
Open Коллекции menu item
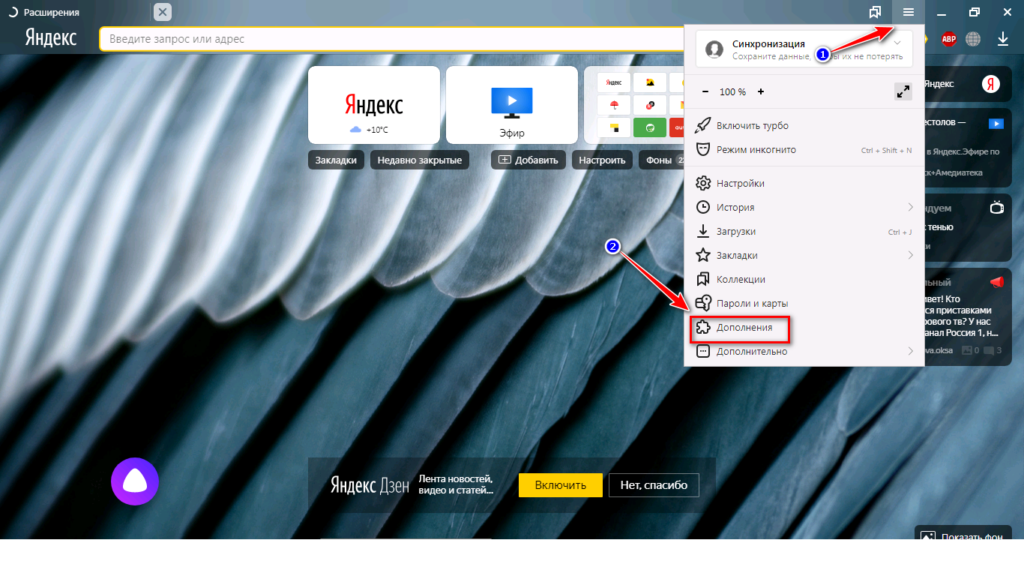pos(804,280)
